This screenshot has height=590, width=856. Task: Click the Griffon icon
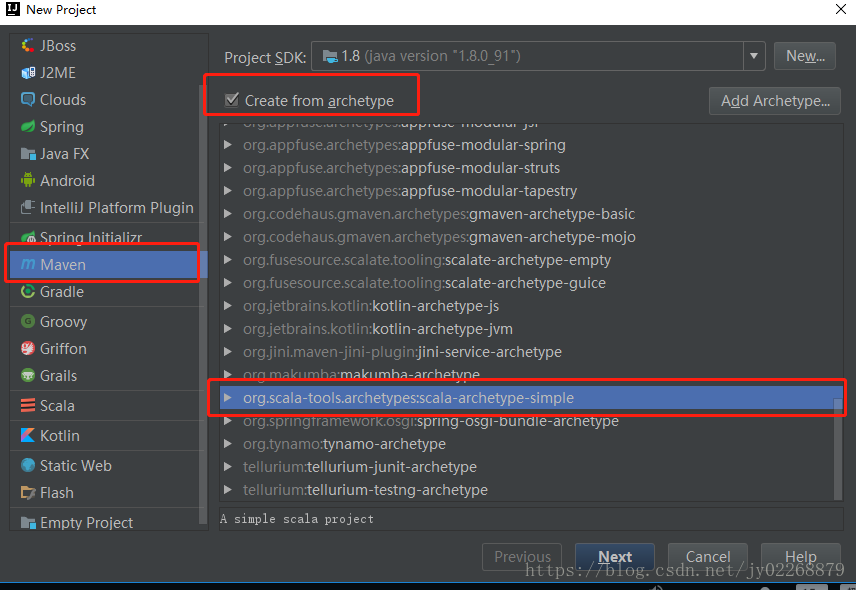(28, 348)
